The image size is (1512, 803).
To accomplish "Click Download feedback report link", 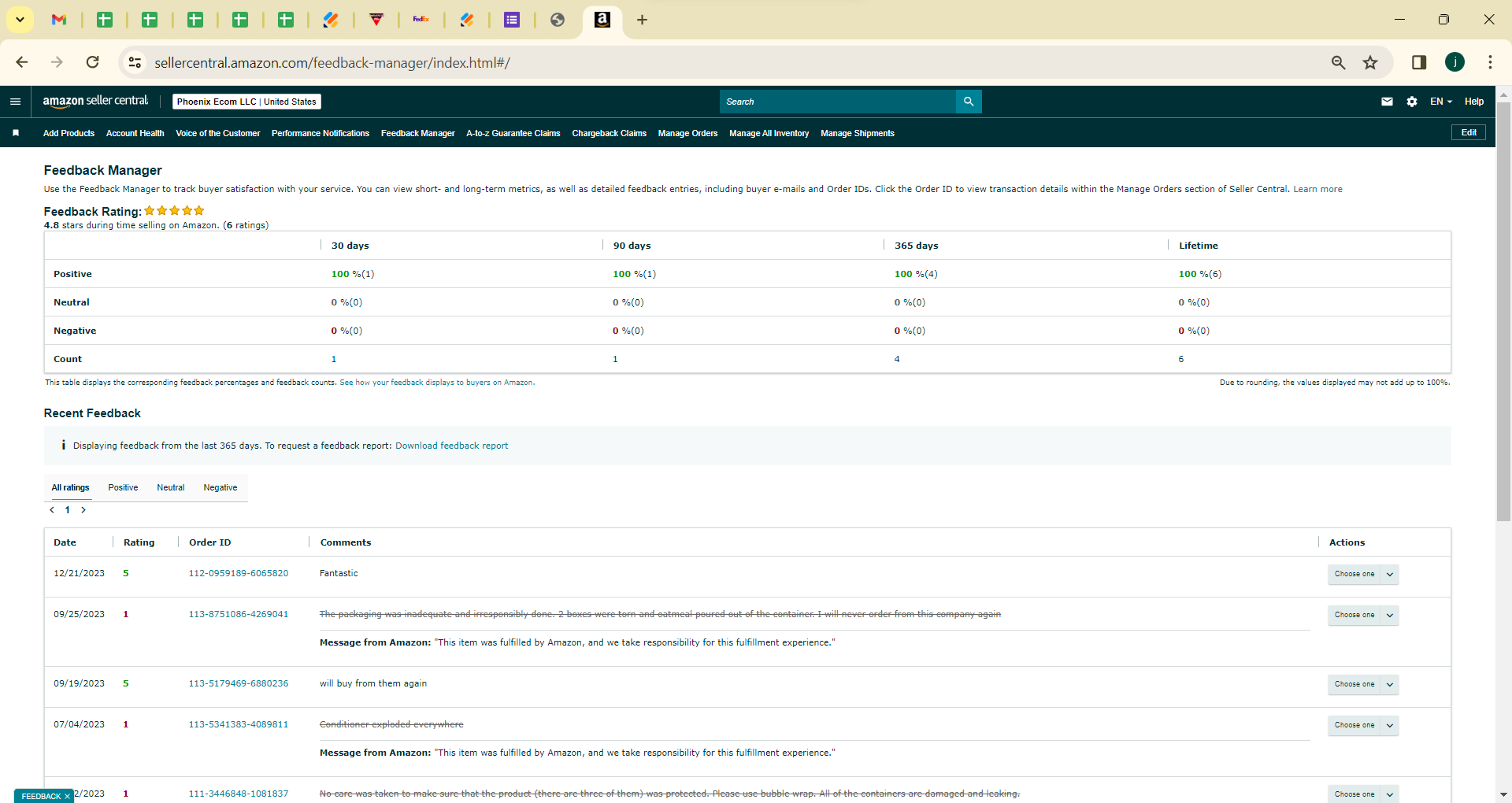I will click(x=452, y=446).
